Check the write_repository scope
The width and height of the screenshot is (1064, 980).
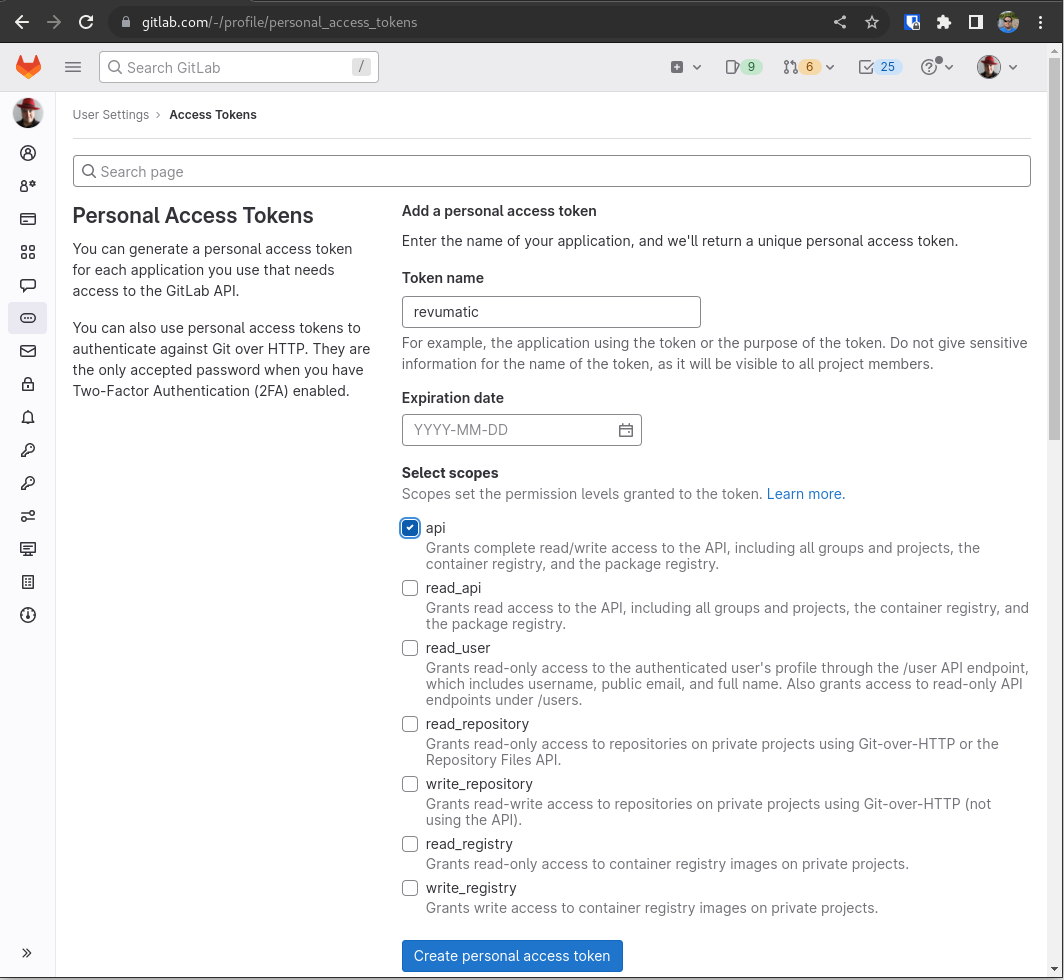[x=410, y=784]
